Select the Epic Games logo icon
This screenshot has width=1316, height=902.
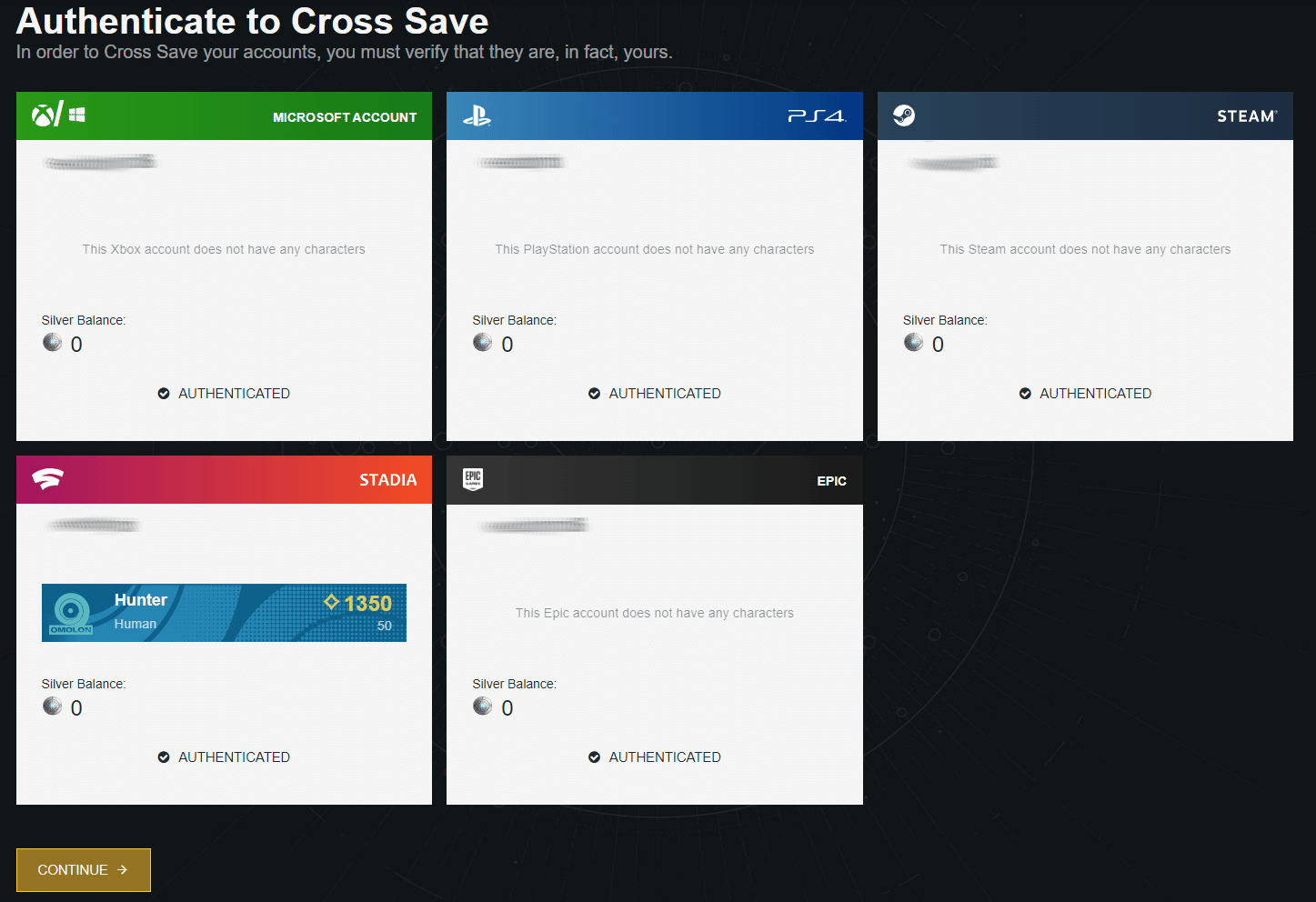pyautogui.click(x=473, y=479)
